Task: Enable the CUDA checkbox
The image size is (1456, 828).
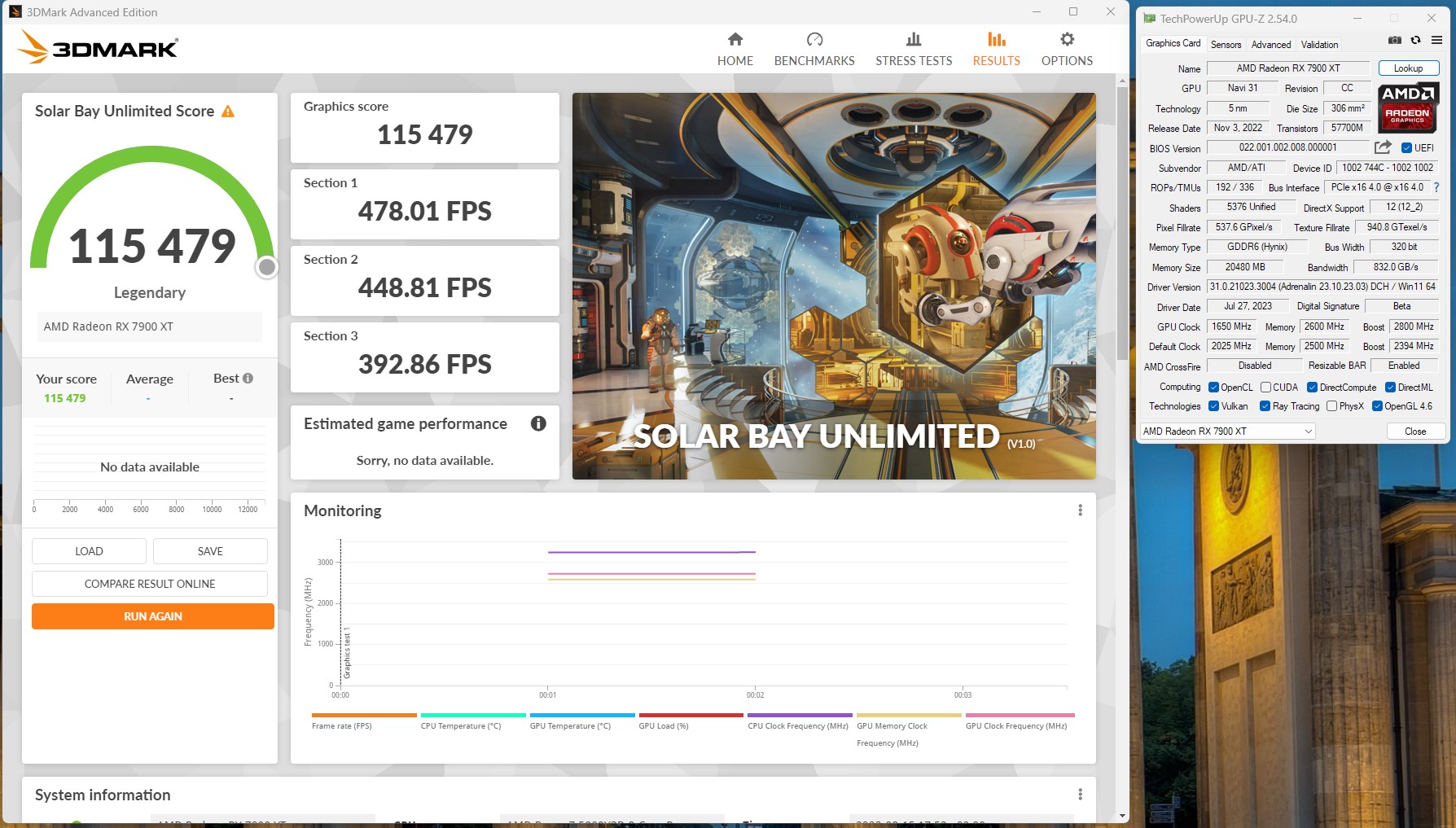Action: point(1266,387)
